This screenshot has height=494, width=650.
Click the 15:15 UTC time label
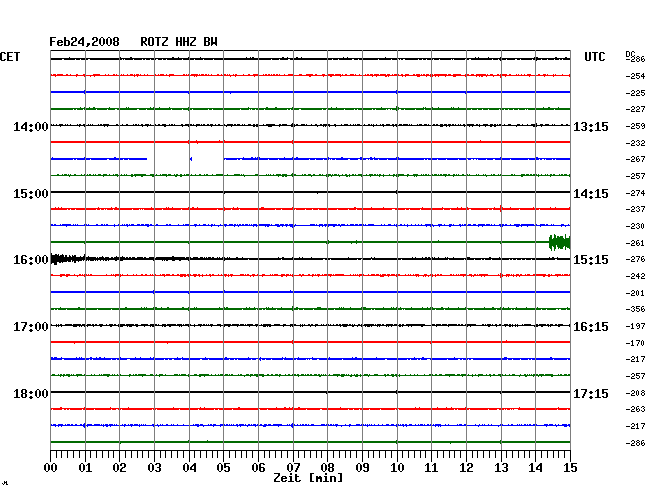click(x=591, y=260)
